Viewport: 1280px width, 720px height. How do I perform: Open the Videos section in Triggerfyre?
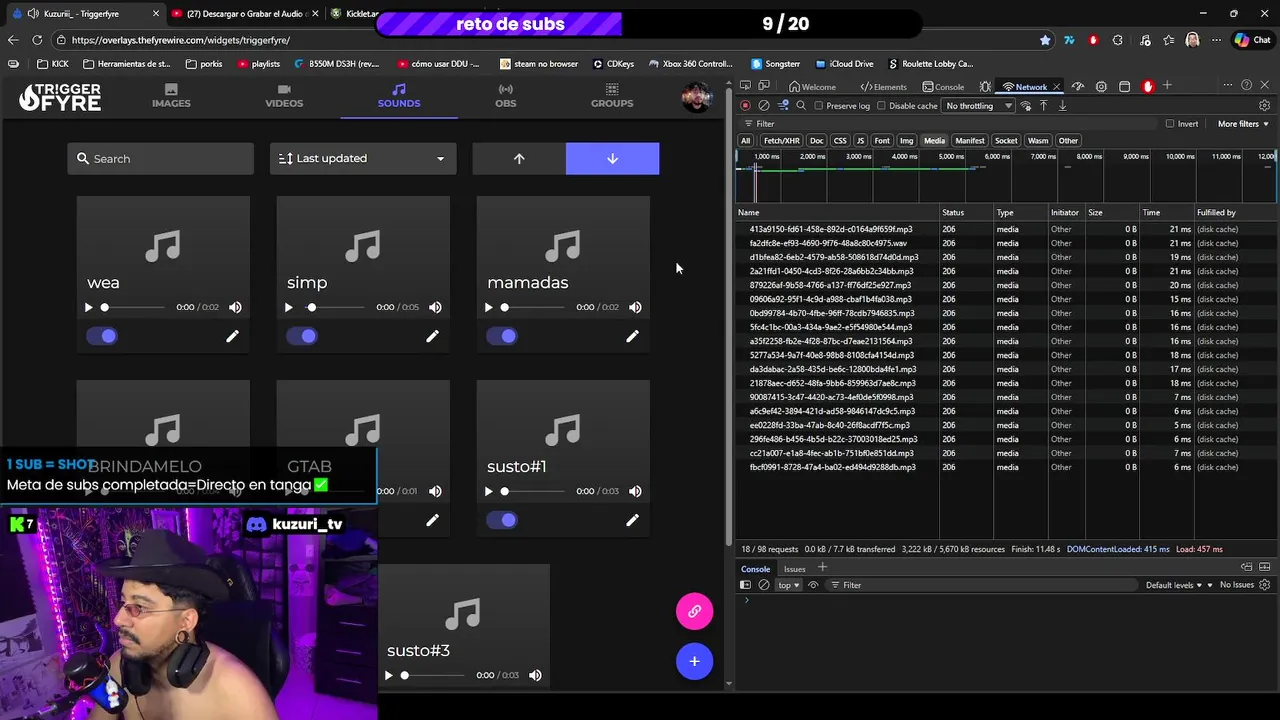point(284,96)
